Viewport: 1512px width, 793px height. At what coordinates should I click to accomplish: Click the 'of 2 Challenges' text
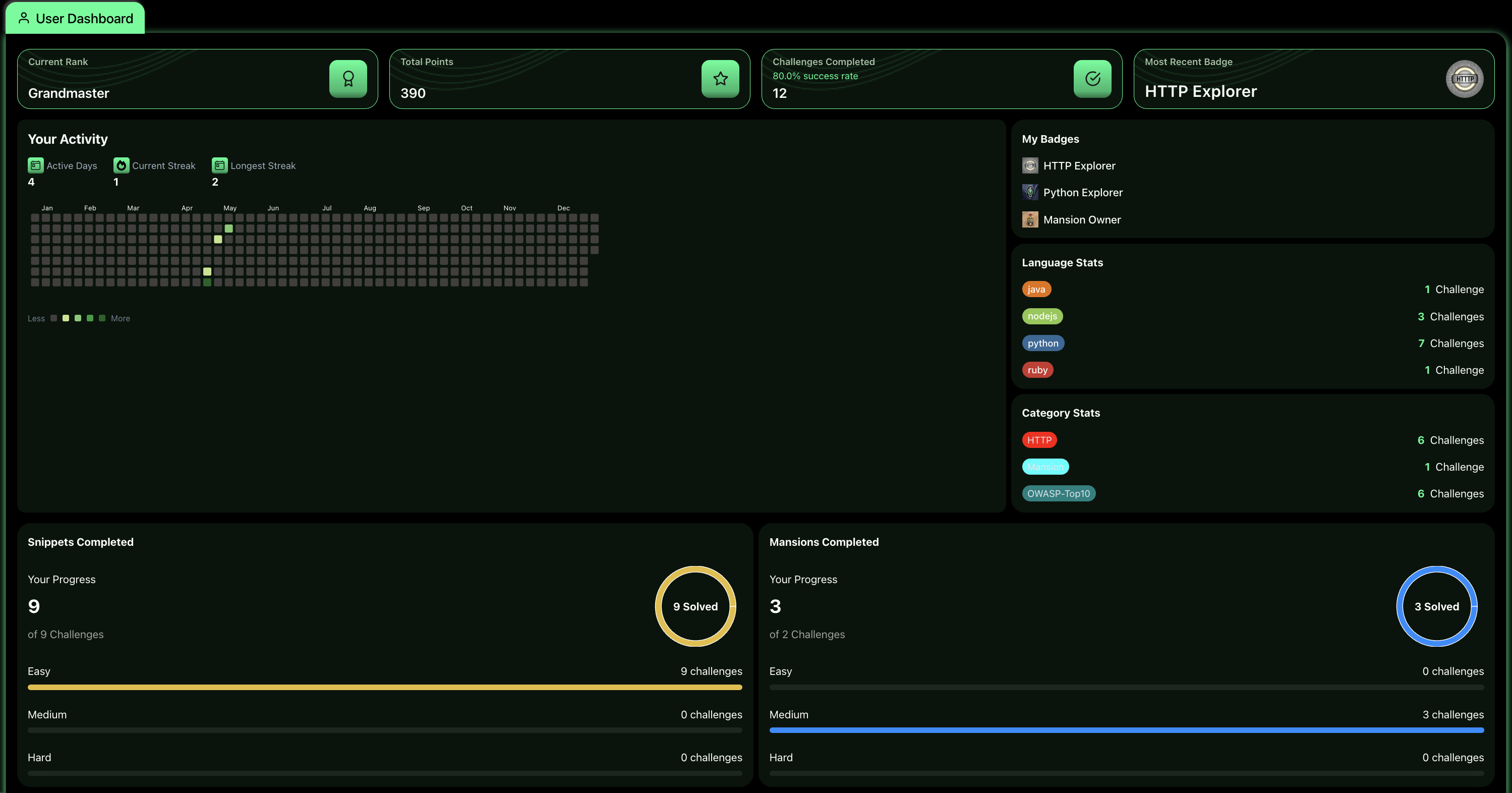(x=807, y=635)
